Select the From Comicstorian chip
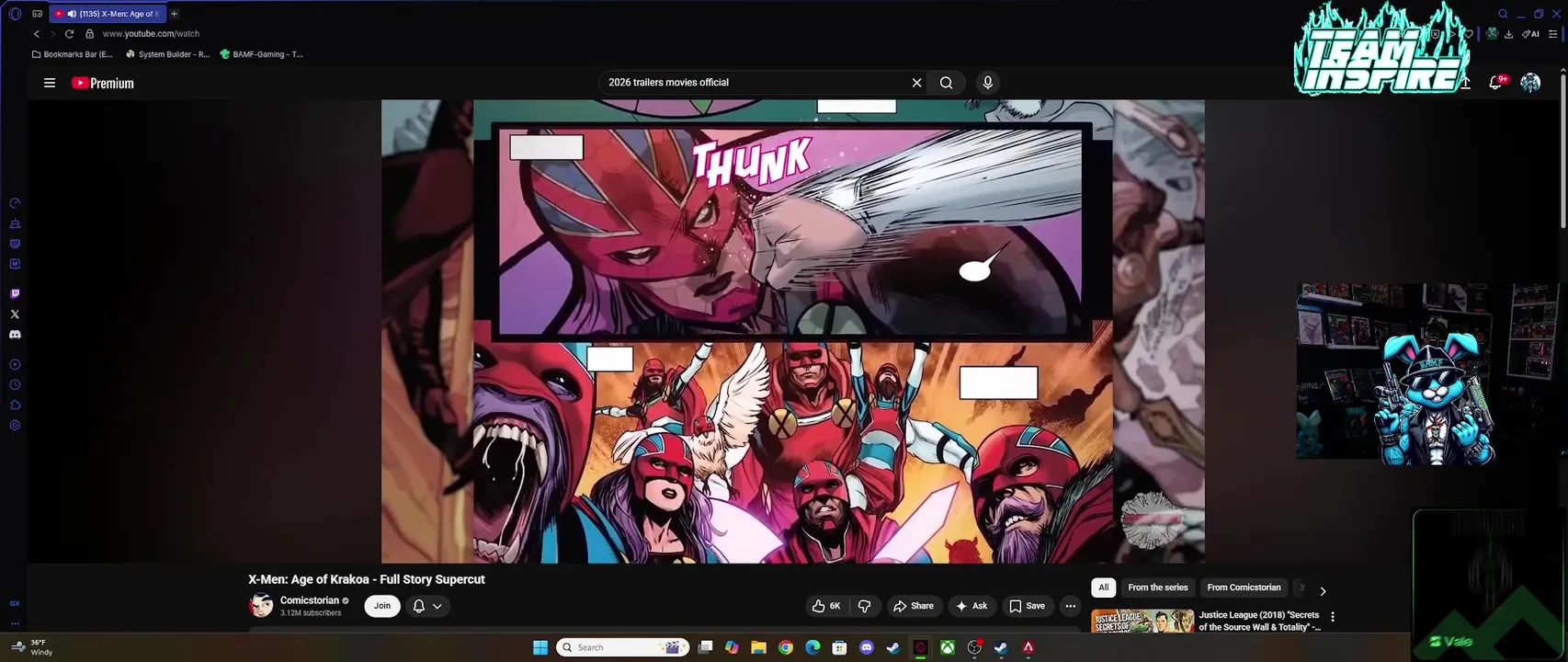This screenshot has width=1568, height=662. pyautogui.click(x=1244, y=588)
